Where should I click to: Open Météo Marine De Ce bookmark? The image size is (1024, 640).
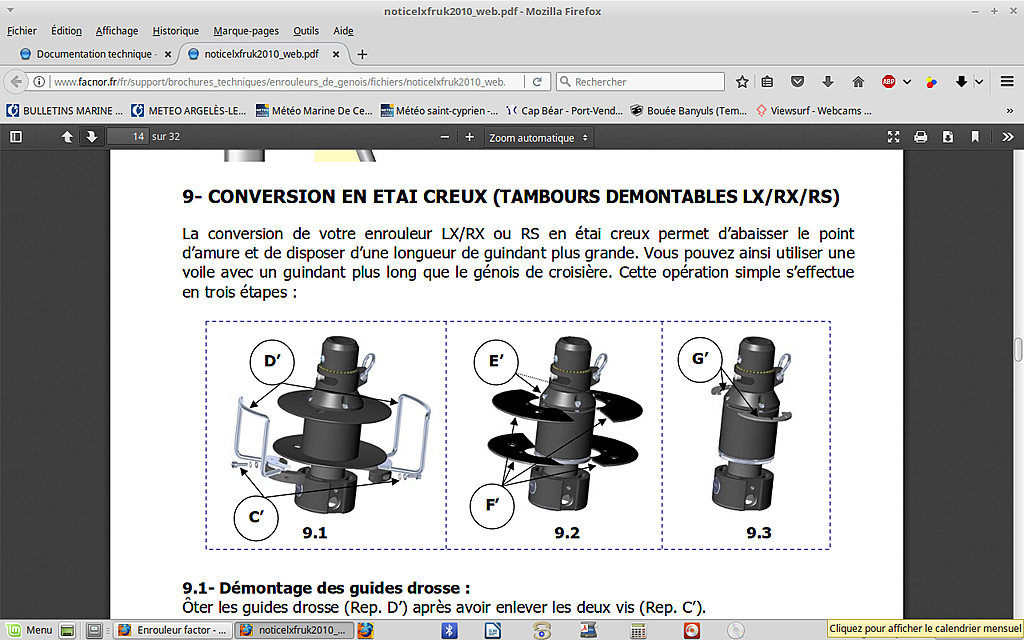[314, 111]
